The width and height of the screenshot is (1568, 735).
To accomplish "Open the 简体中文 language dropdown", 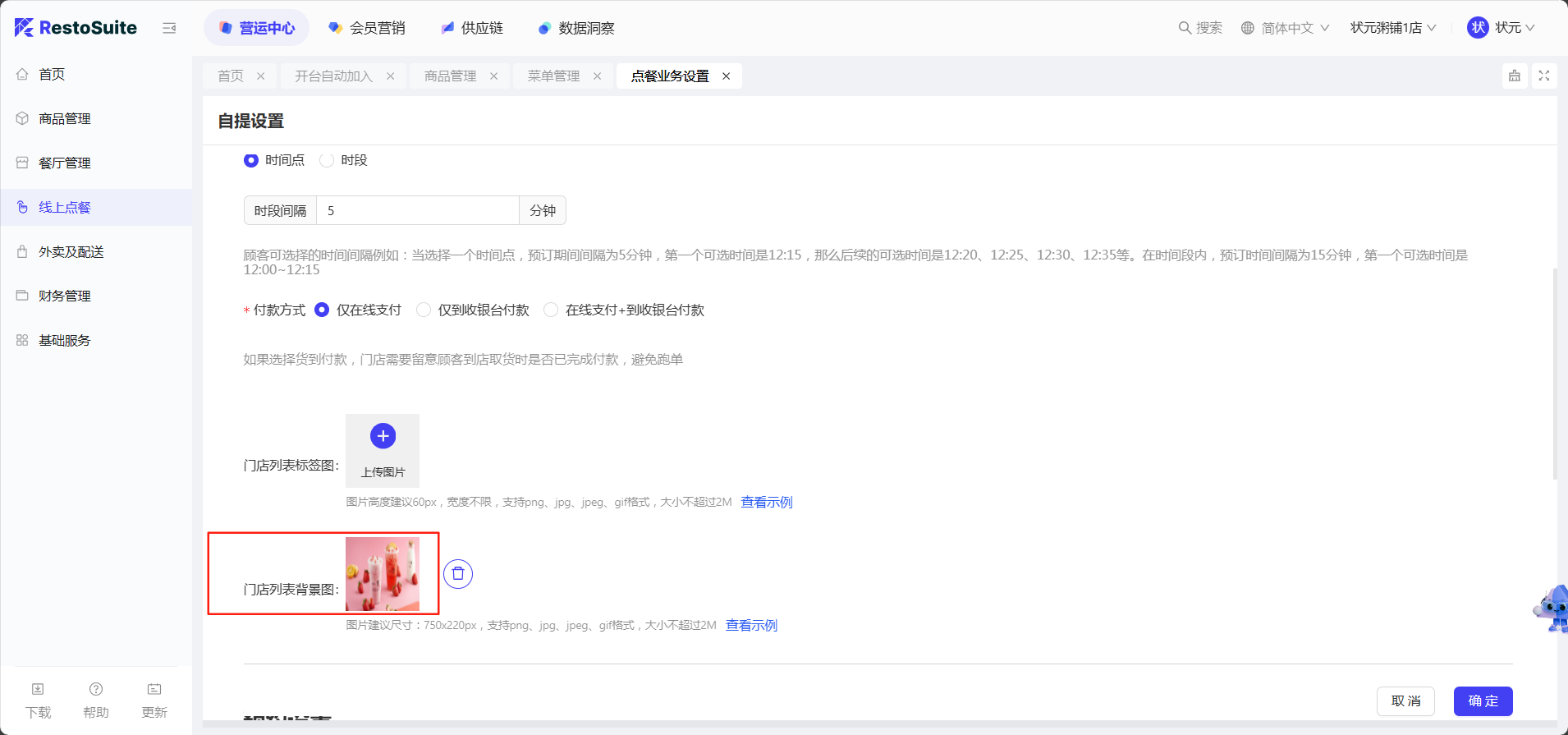I will 1284,28.
